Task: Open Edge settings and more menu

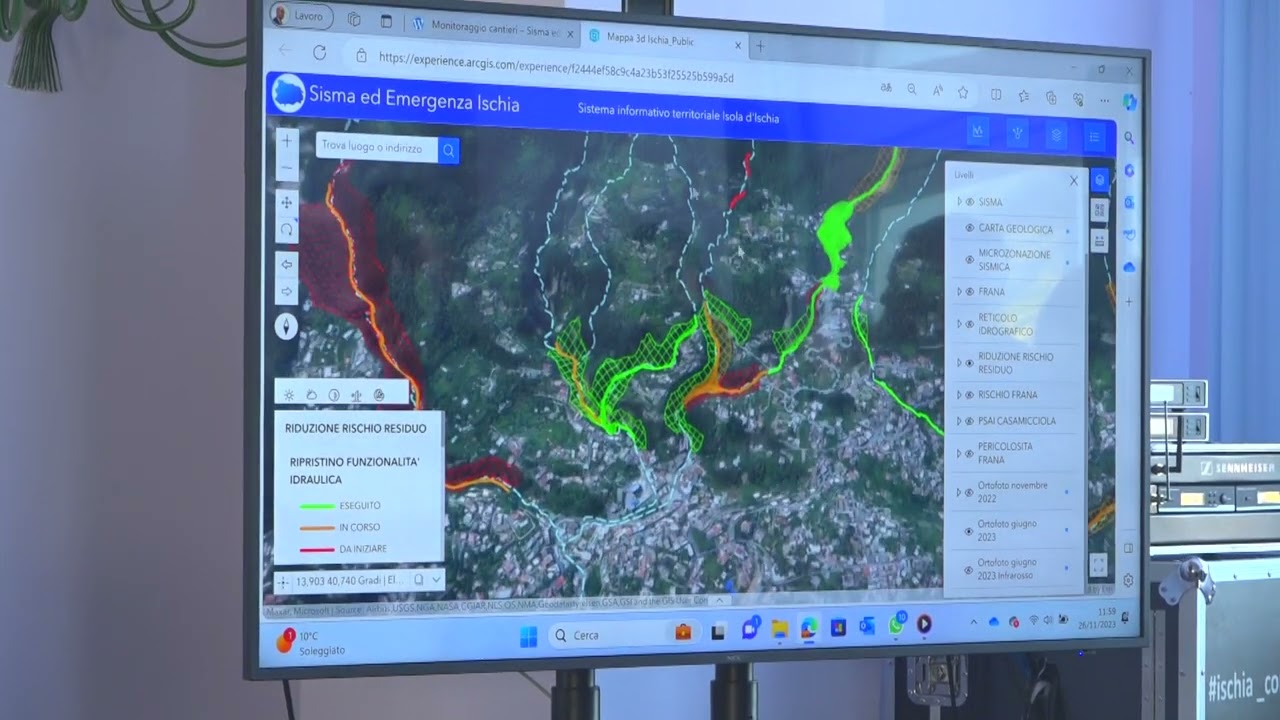Action: pos(1104,100)
